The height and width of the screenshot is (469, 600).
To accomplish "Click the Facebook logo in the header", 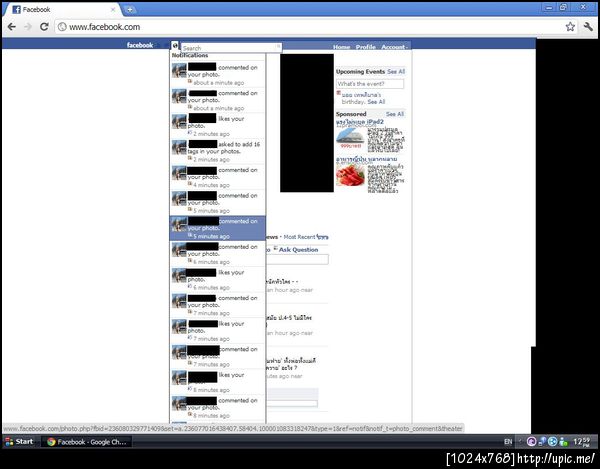I will click(140, 45).
